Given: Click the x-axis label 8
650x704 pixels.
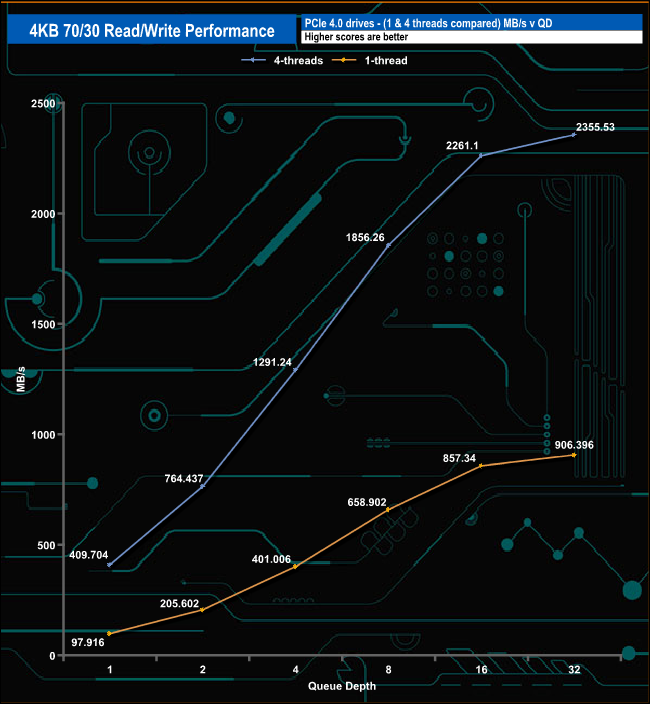Looking at the screenshot, I should coord(388,669).
